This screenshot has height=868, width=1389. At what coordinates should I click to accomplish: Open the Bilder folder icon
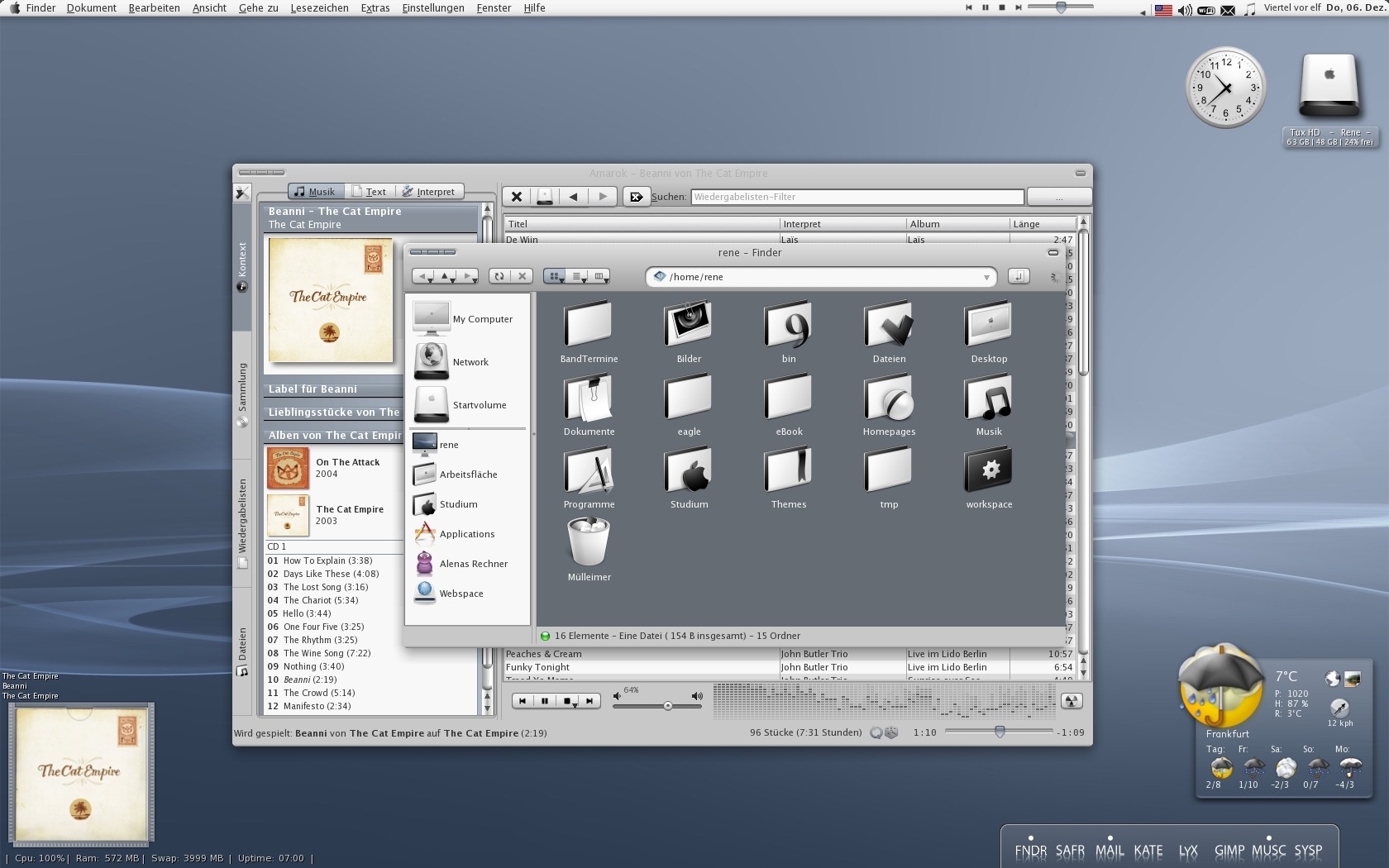coord(688,324)
